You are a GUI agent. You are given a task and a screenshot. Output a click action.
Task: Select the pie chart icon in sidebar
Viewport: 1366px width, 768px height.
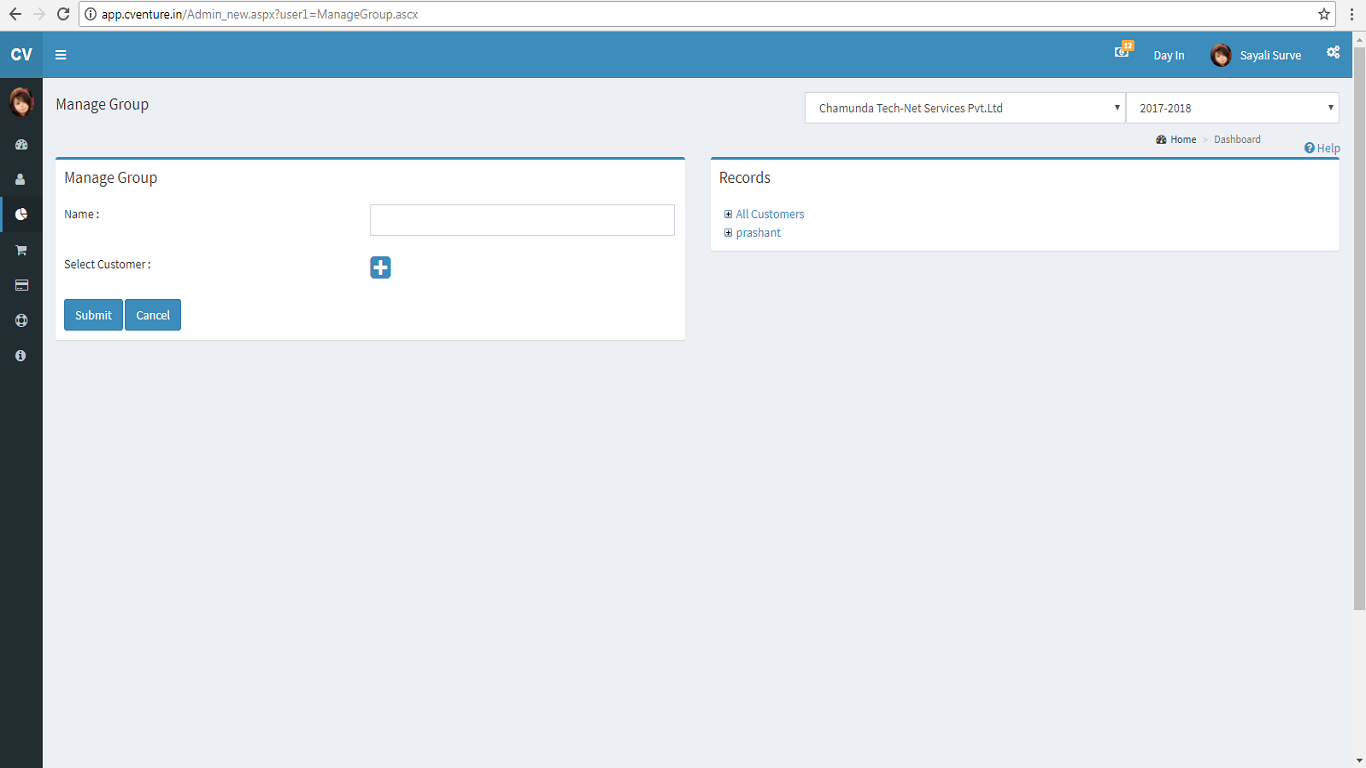(x=20, y=214)
